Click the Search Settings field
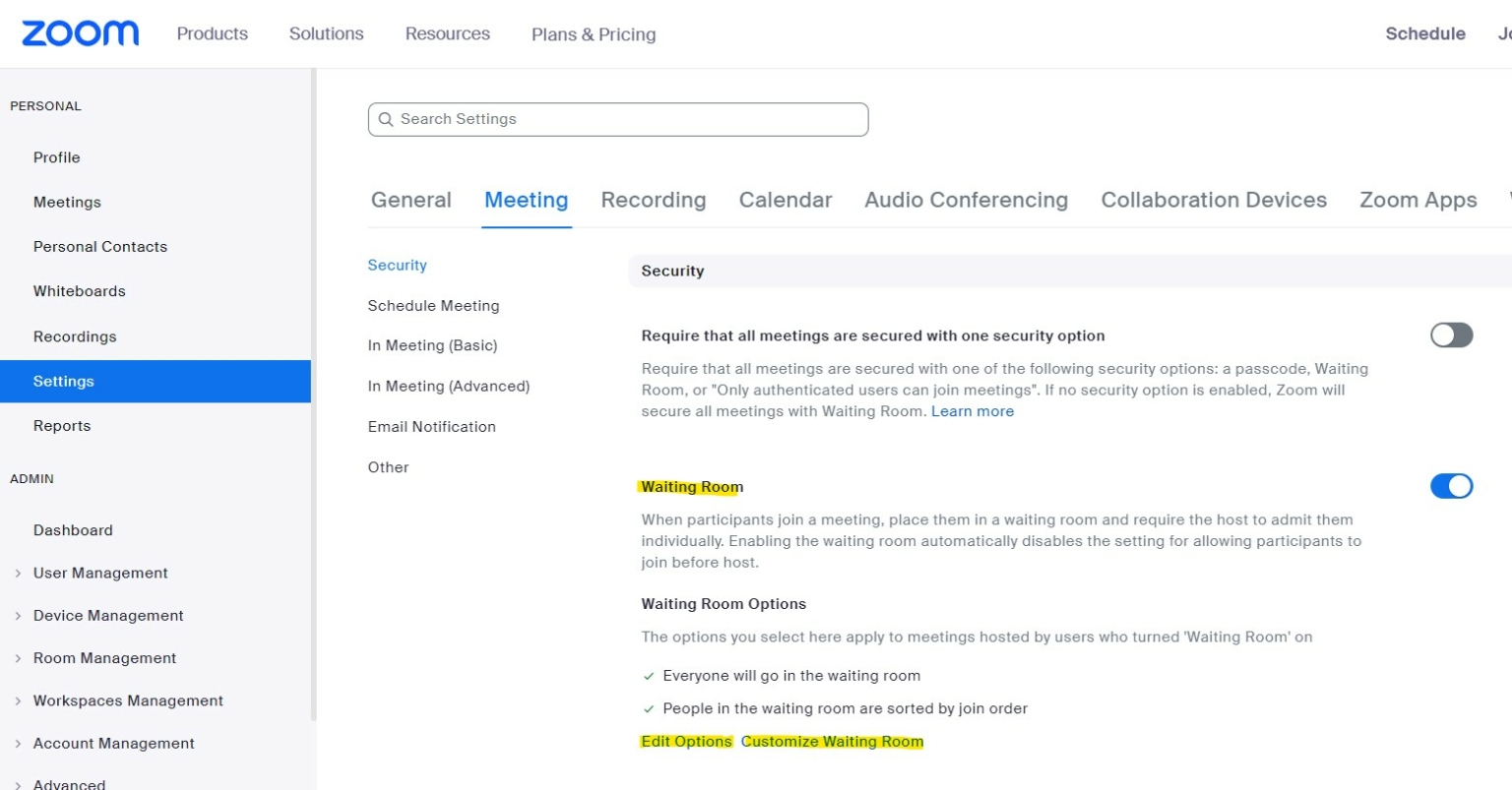 point(618,119)
